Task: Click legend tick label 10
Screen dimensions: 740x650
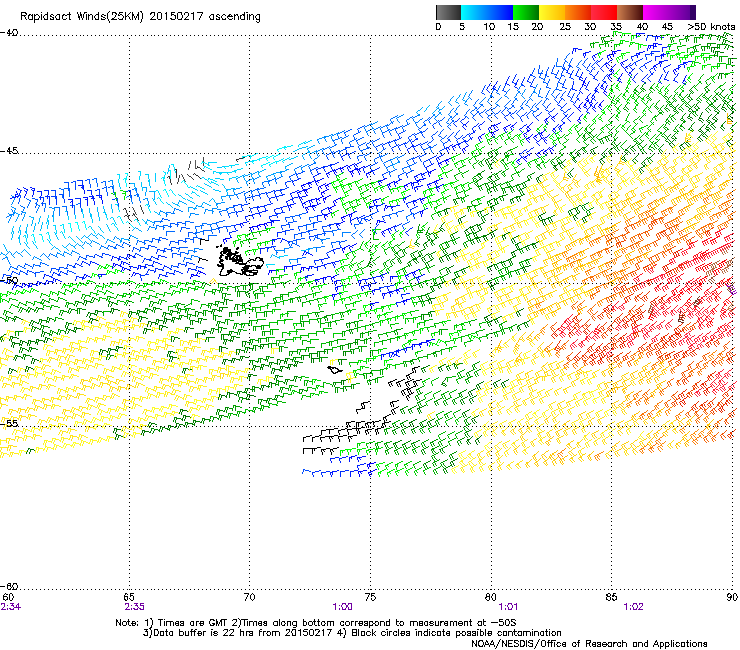Action: pyautogui.click(x=489, y=27)
